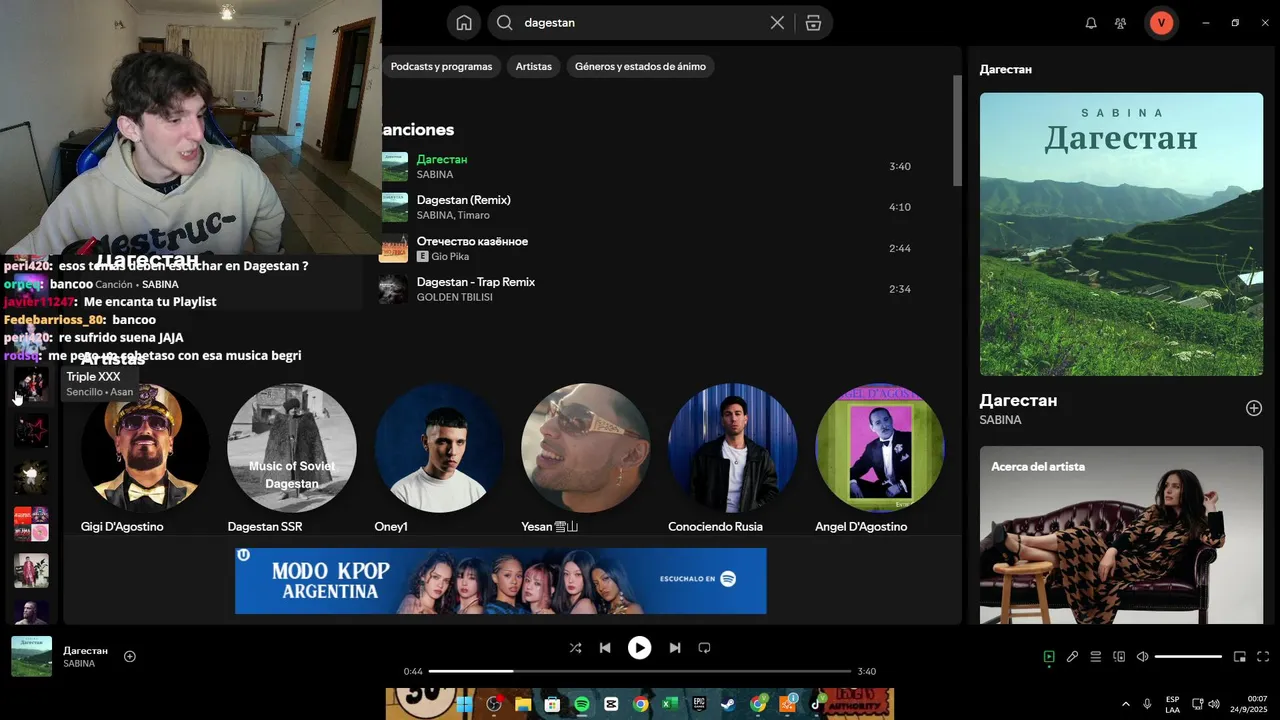1280x720 pixels.
Task: Open TikTok from the taskbar
Action: pyautogui.click(x=816, y=704)
